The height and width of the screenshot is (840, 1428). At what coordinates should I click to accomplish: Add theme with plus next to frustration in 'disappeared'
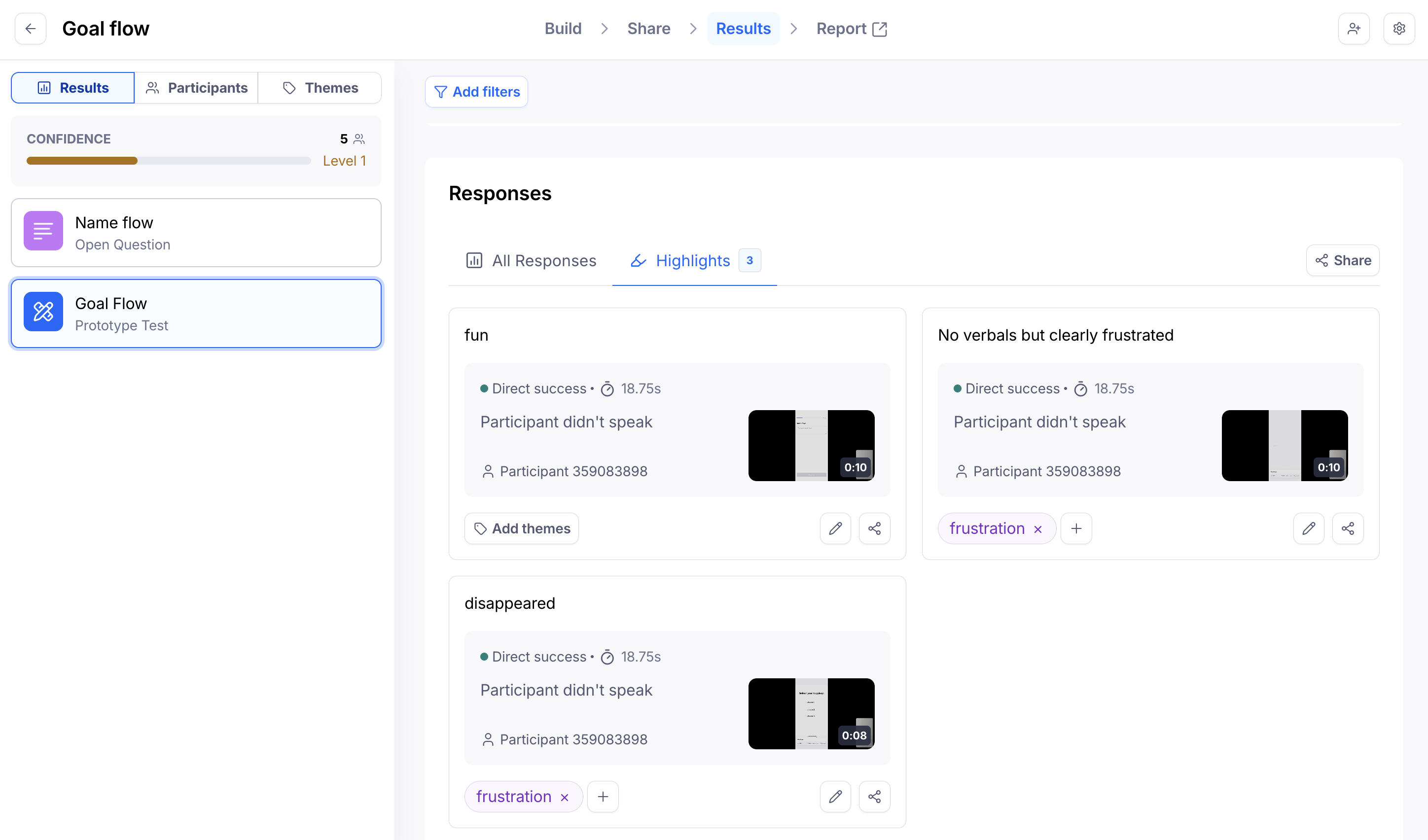[x=603, y=797]
